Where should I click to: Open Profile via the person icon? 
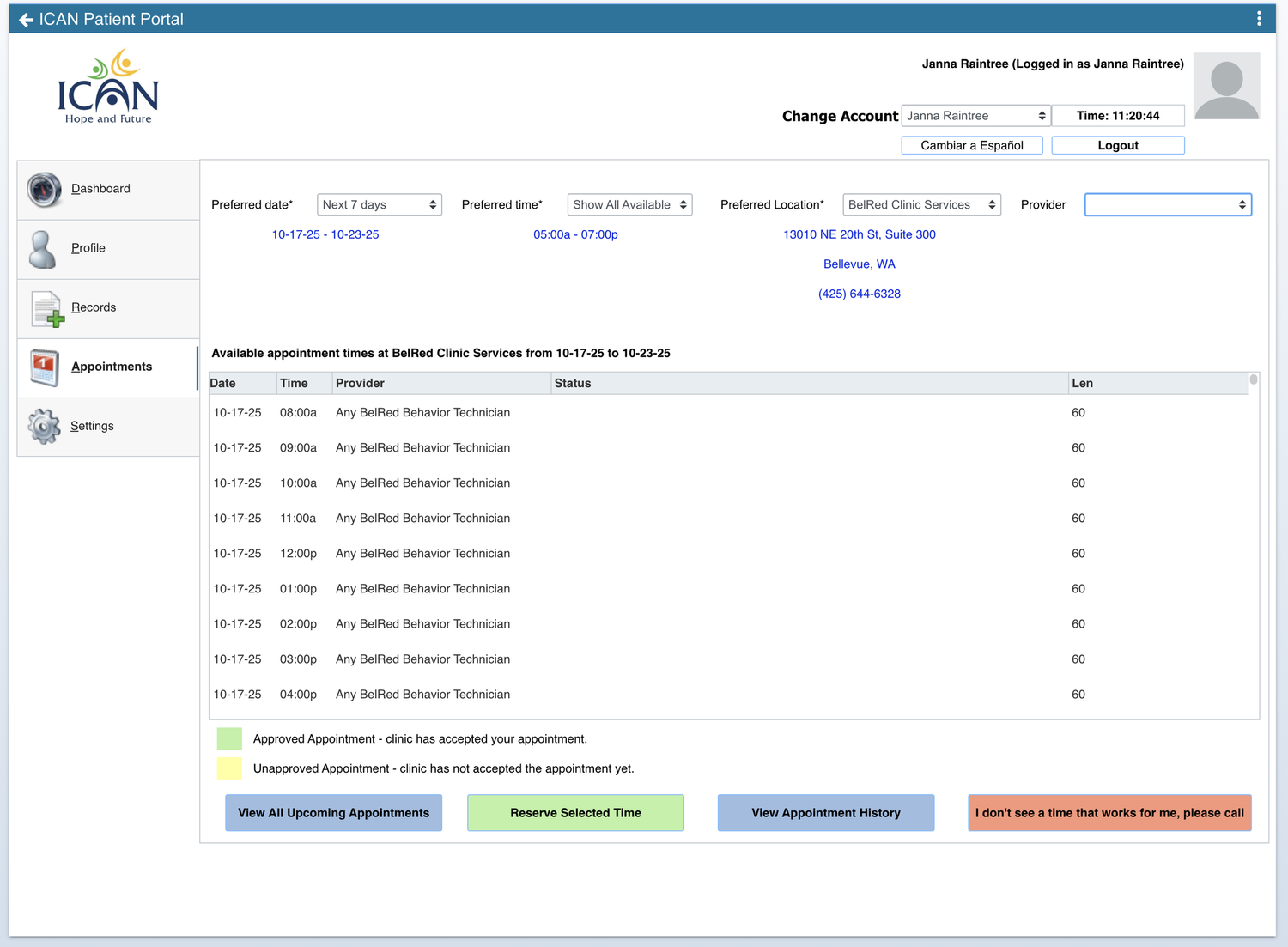point(44,248)
